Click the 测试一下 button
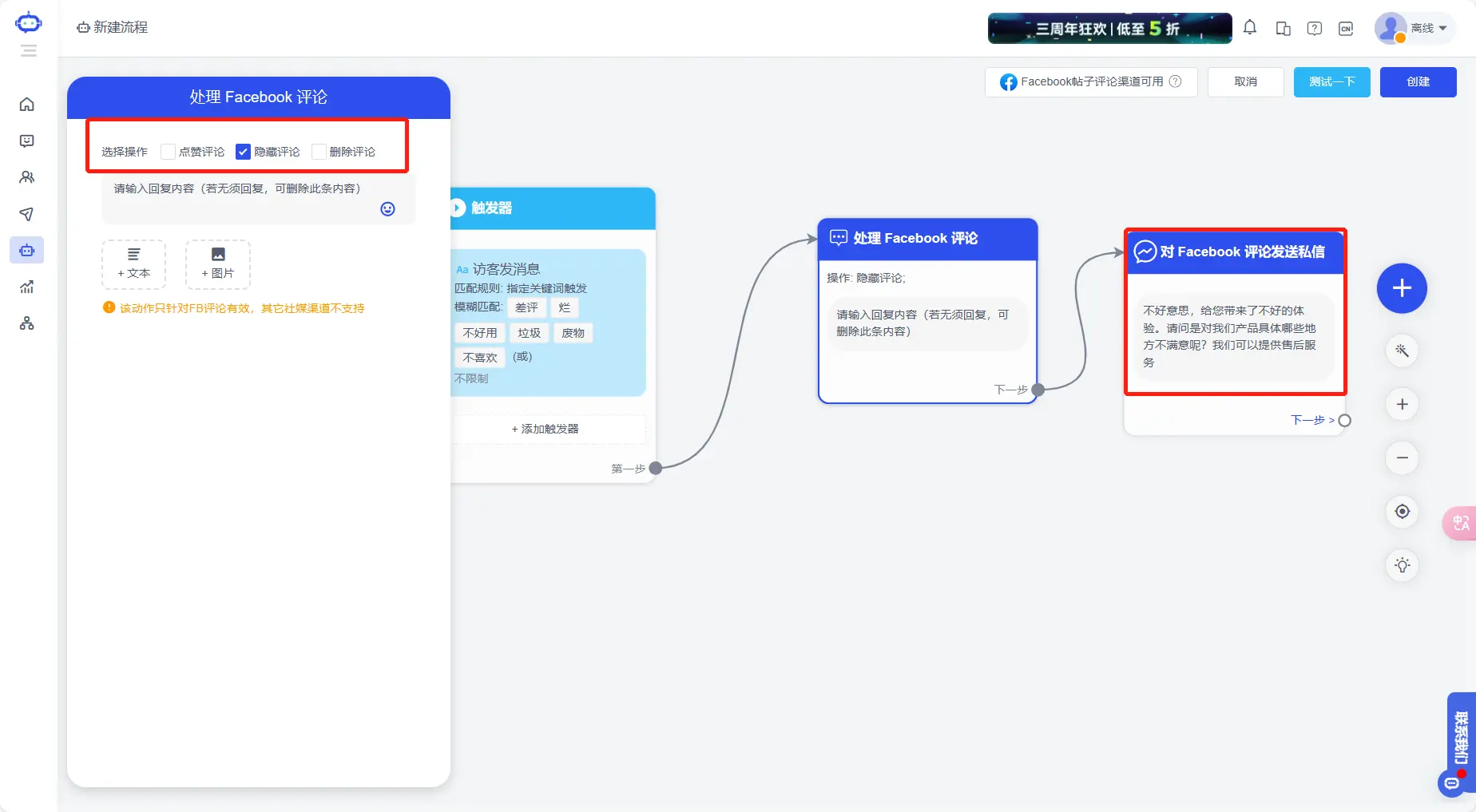 click(1331, 81)
